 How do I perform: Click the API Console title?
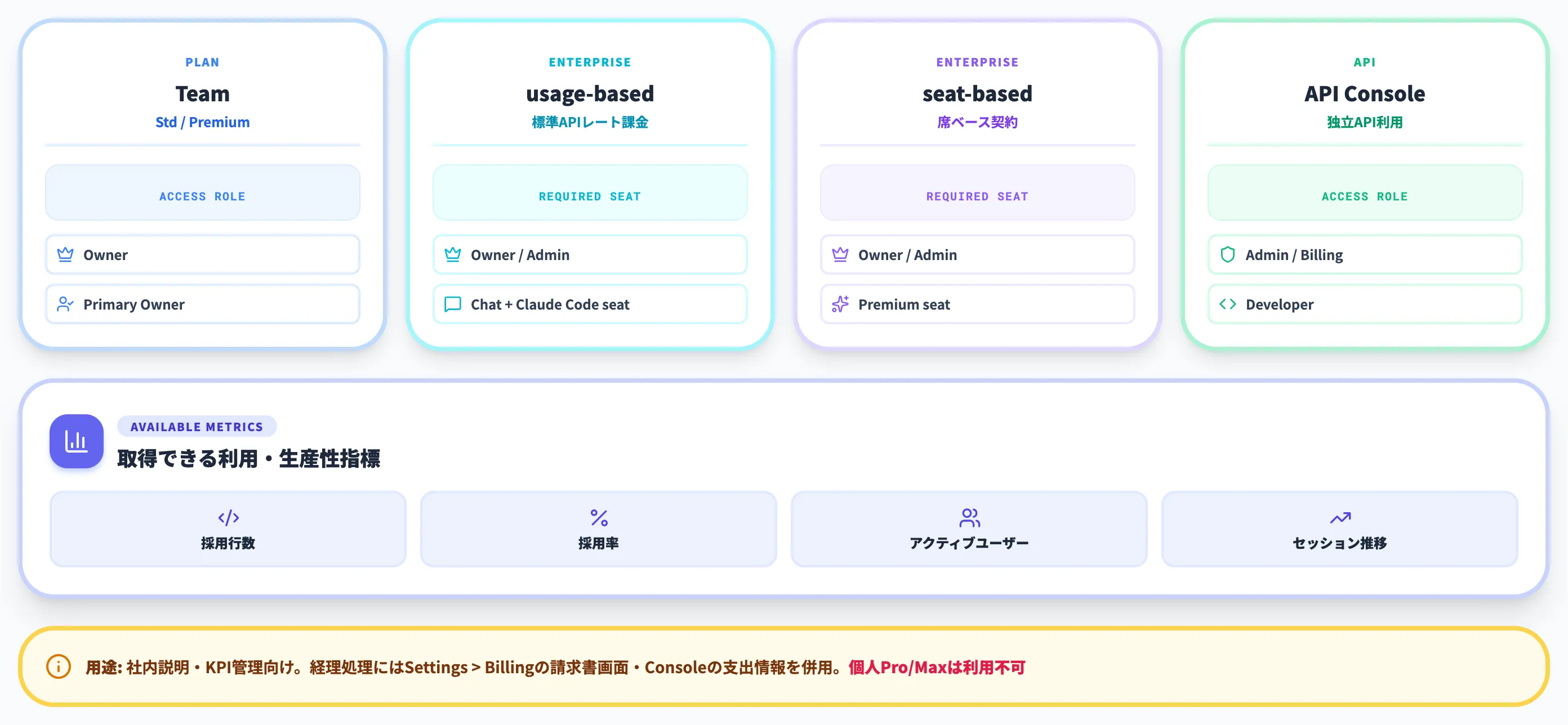[1365, 93]
